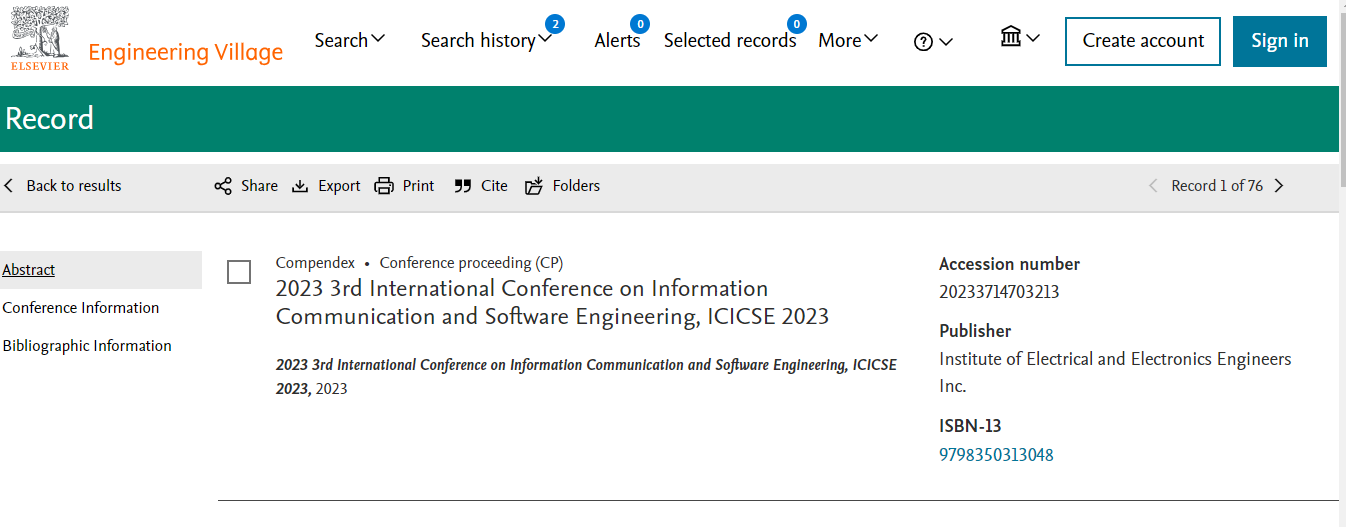The image size is (1346, 527).
Task: Click the Conference proceeding (CP) label
Action: pyautogui.click(x=471, y=263)
